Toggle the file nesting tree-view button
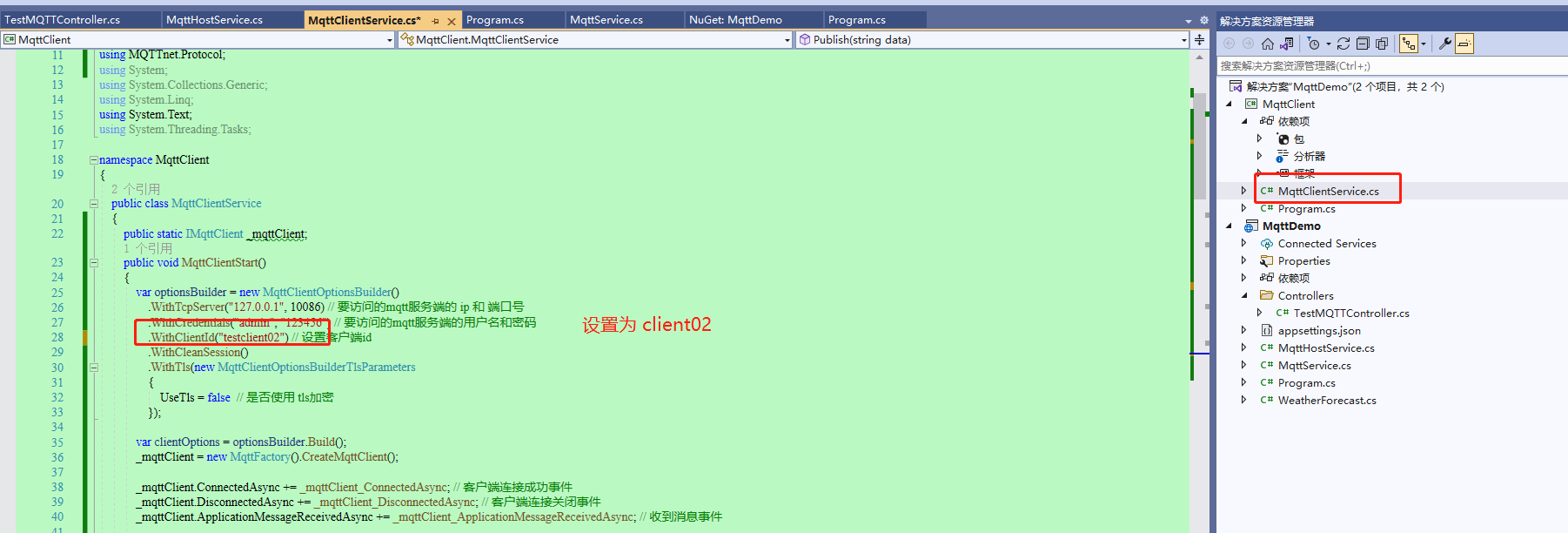This screenshot has width=1568, height=533. coord(1409,44)
